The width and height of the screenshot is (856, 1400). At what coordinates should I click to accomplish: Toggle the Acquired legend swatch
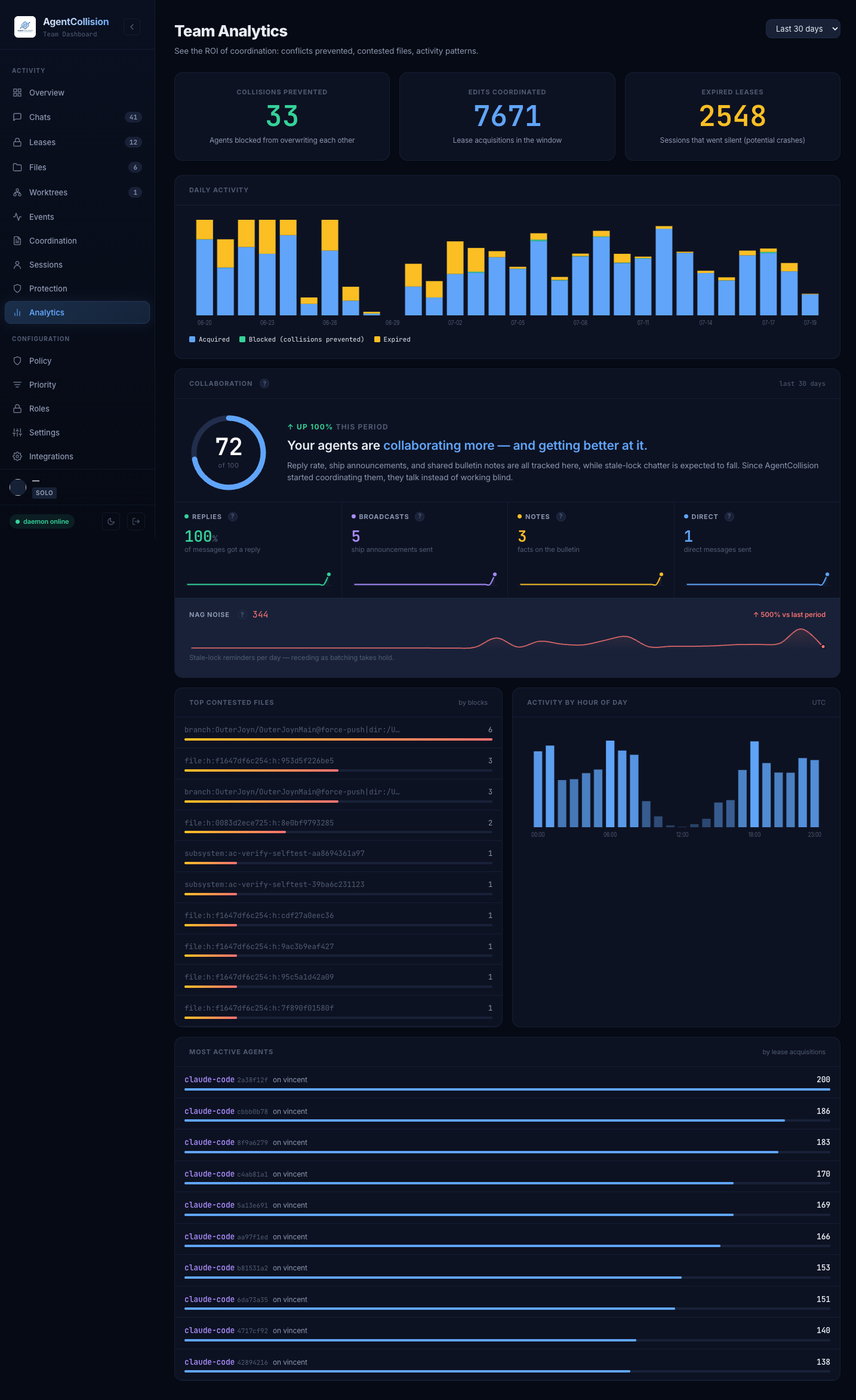click(x=192, y=339)
